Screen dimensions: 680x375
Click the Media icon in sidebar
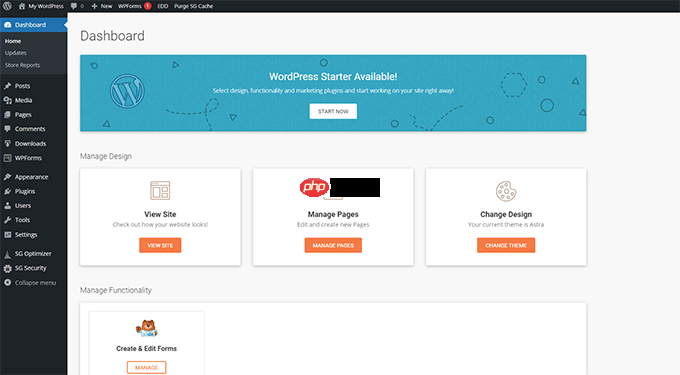pyautogui.click(x=7, y=100)
